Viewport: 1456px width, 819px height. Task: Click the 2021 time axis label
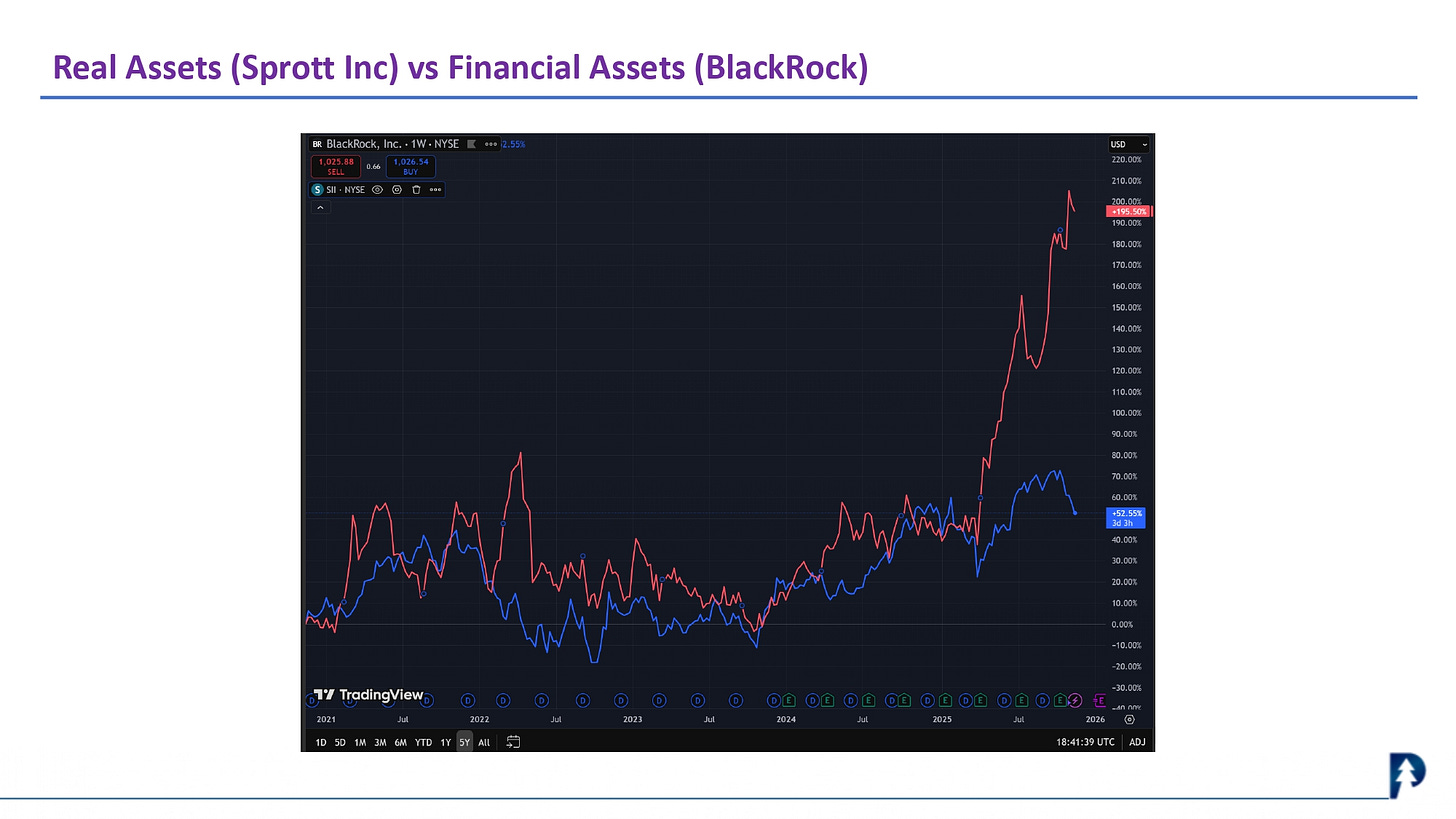coord(326,719)
